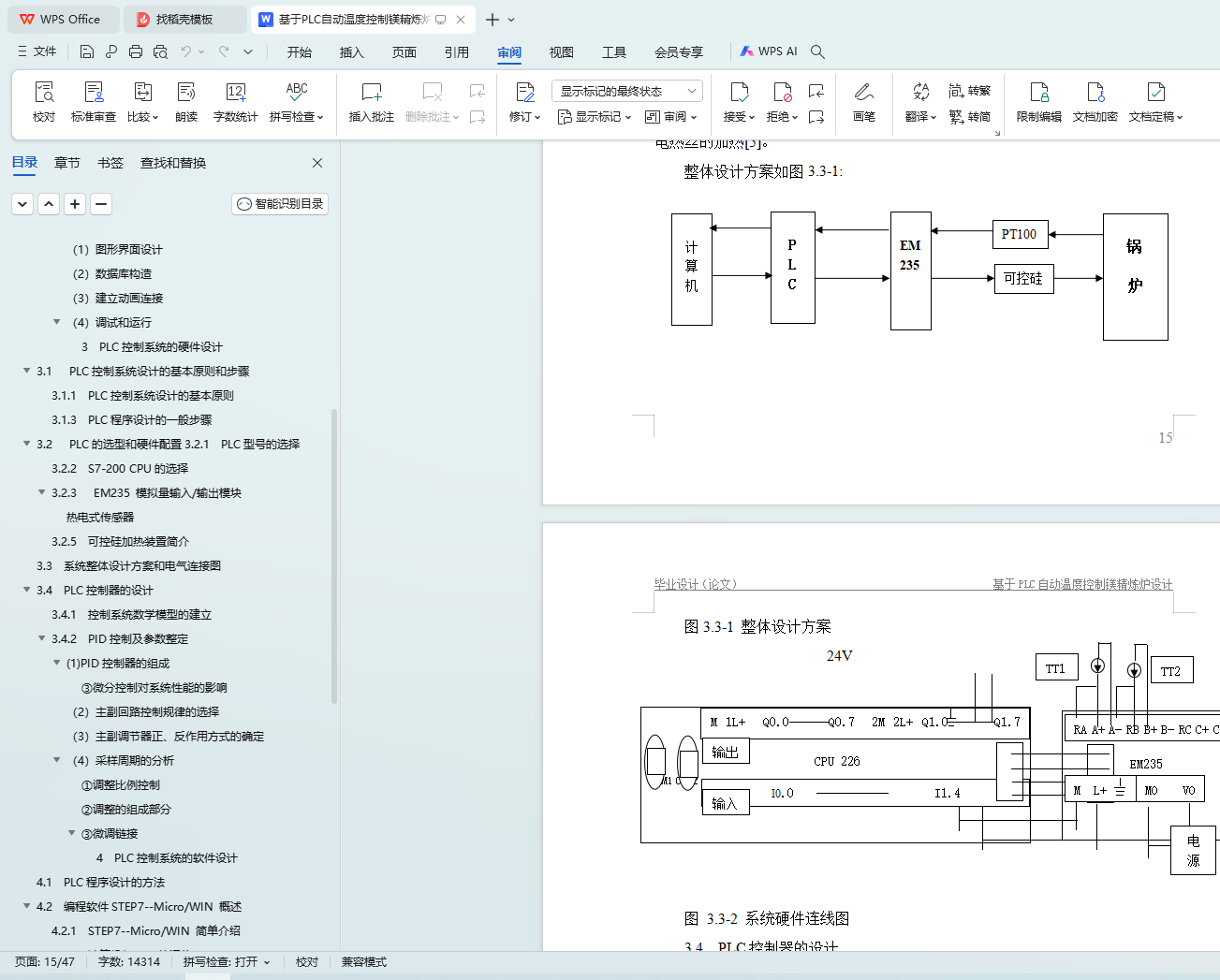This screenshot has height=980, width=1220.
Task: Click 转繁 convert to traditional Chinese
Action: pyautogui.click(x=970, y=91)
